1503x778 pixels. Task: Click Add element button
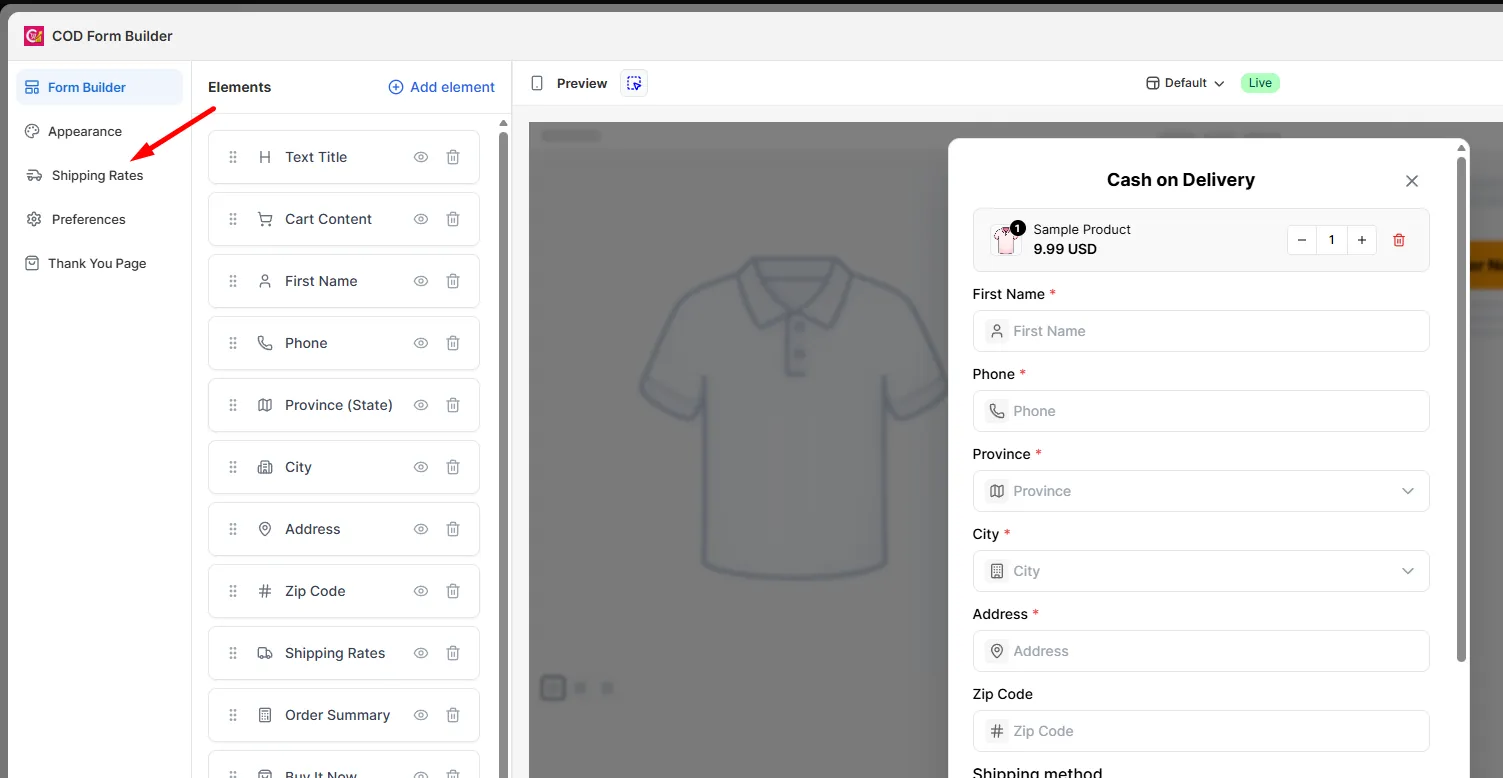(441, 87)
